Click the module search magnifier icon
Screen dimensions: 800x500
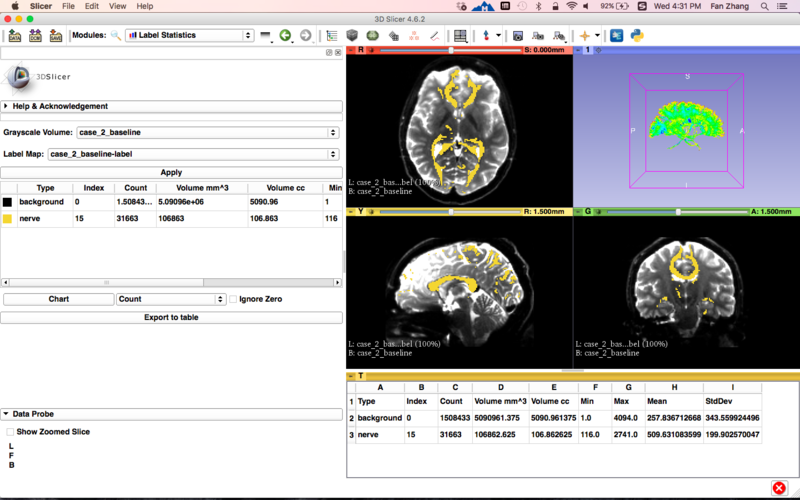(116, 36)
